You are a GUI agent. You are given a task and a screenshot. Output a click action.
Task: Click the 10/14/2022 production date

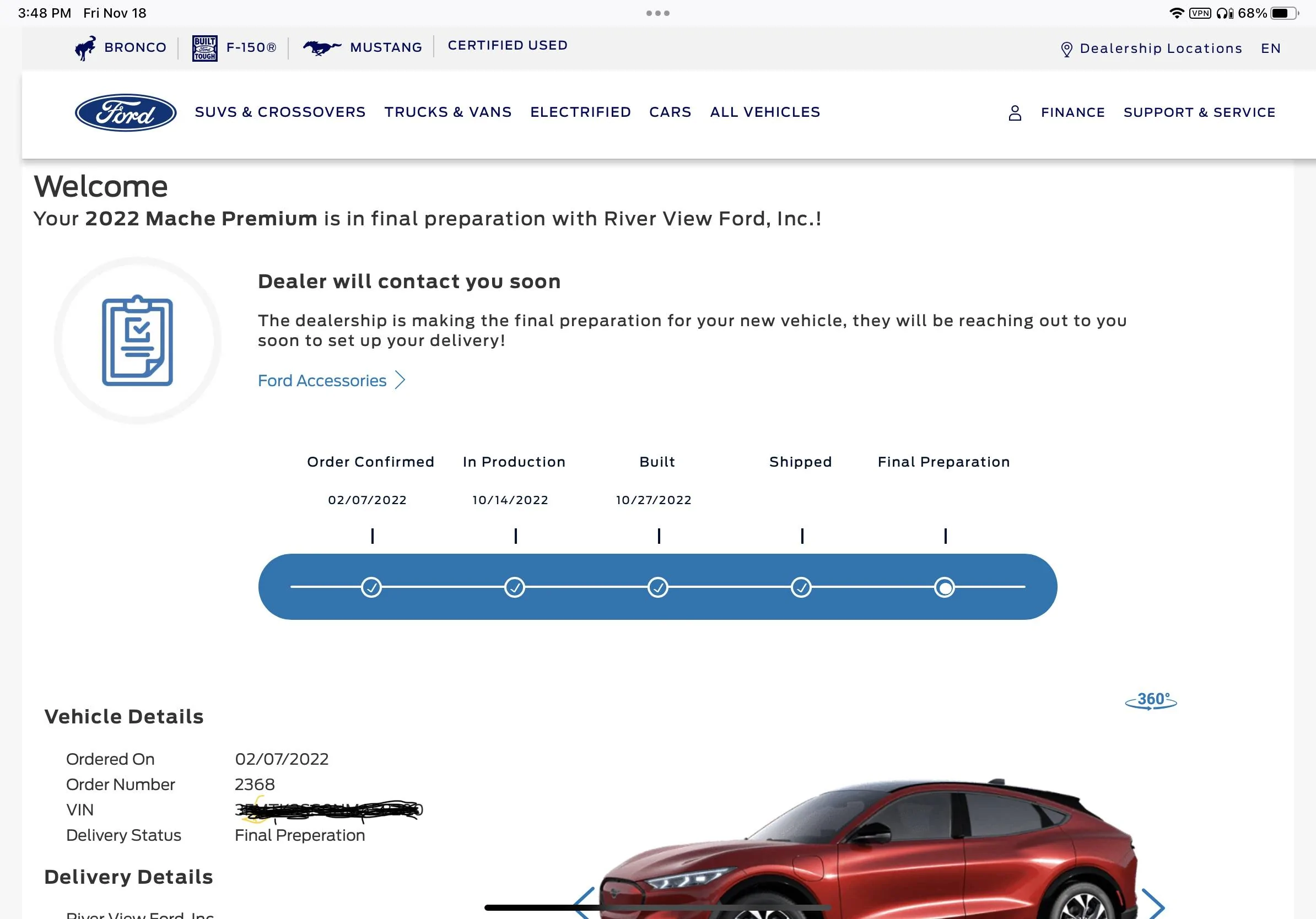click(510, 500)
